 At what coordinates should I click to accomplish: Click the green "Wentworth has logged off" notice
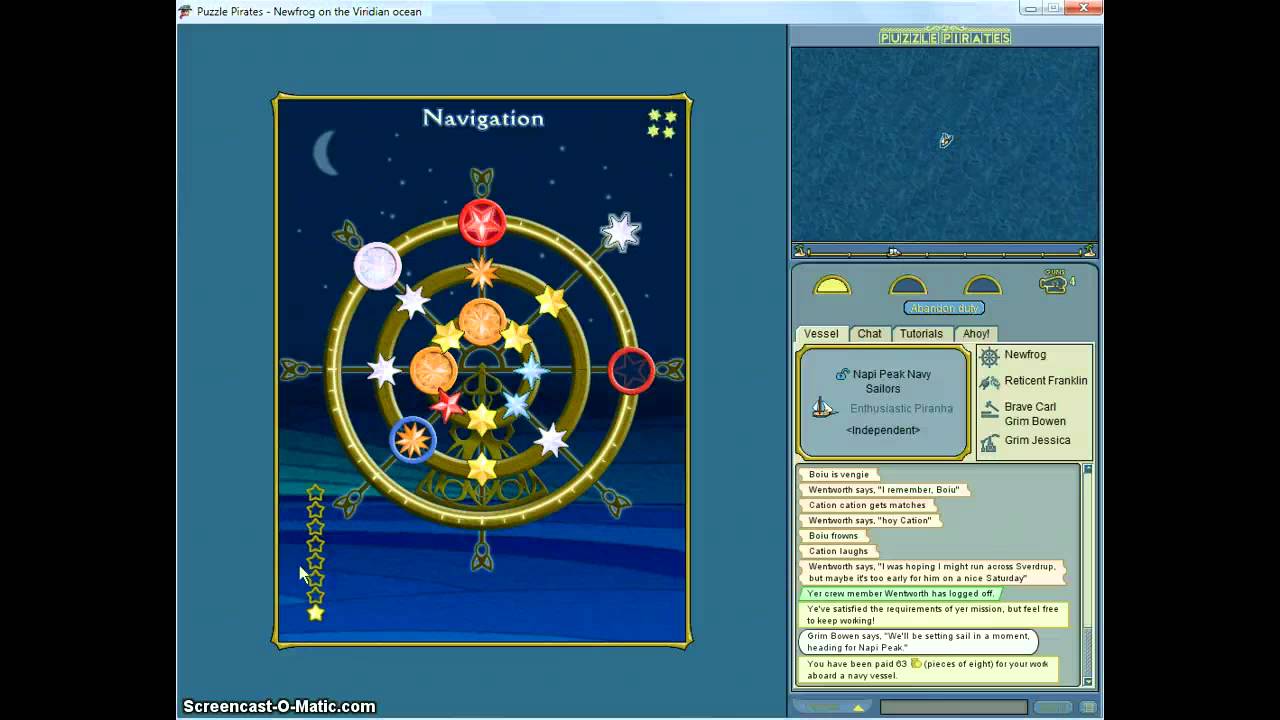(x=900, y=594)
